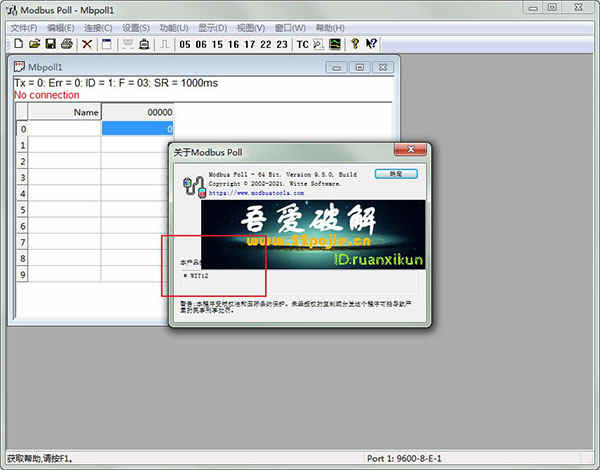
Task: Open a file with the folder icon
Action: pos(34,44)
